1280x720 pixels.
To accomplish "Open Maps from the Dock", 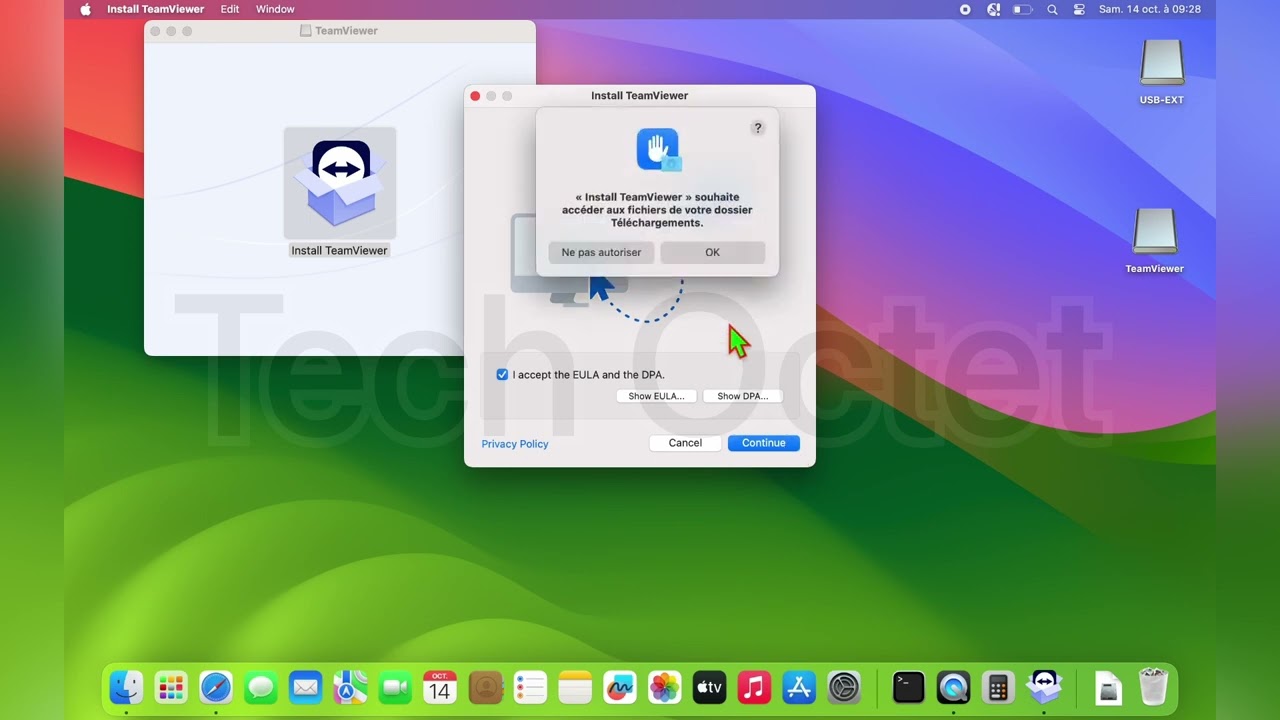I will (x=350, y=687).
